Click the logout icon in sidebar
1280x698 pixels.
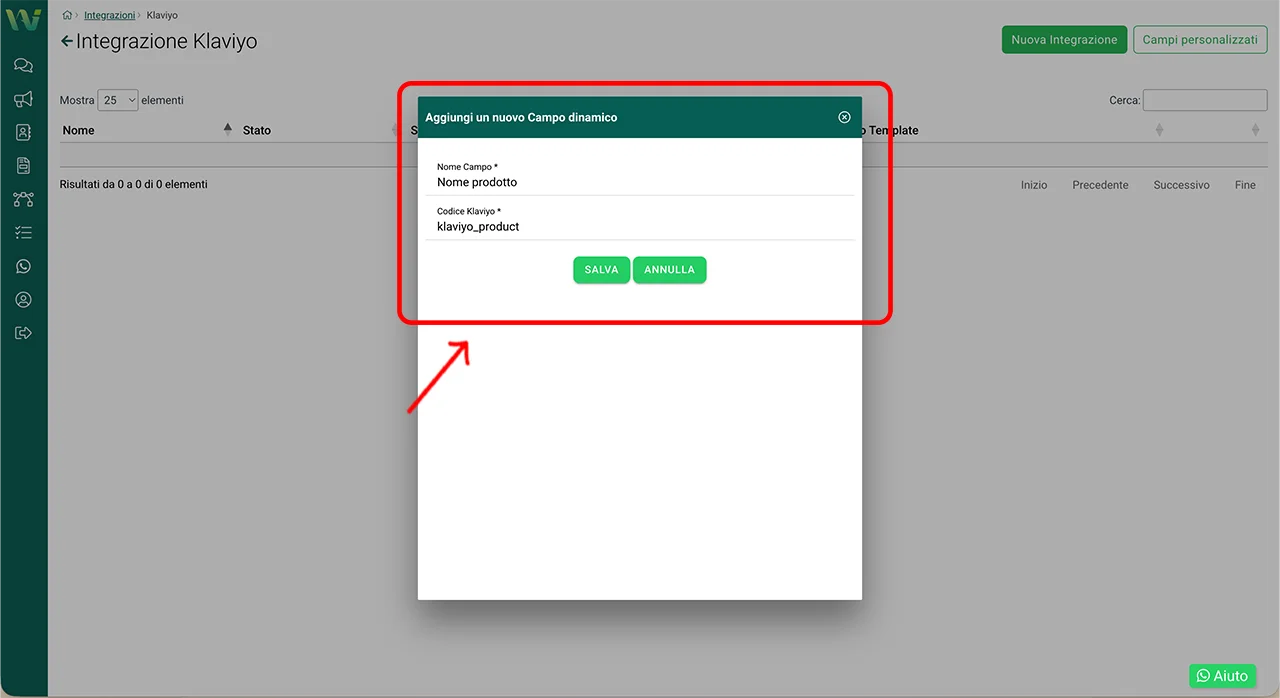(x=23, y=333)
